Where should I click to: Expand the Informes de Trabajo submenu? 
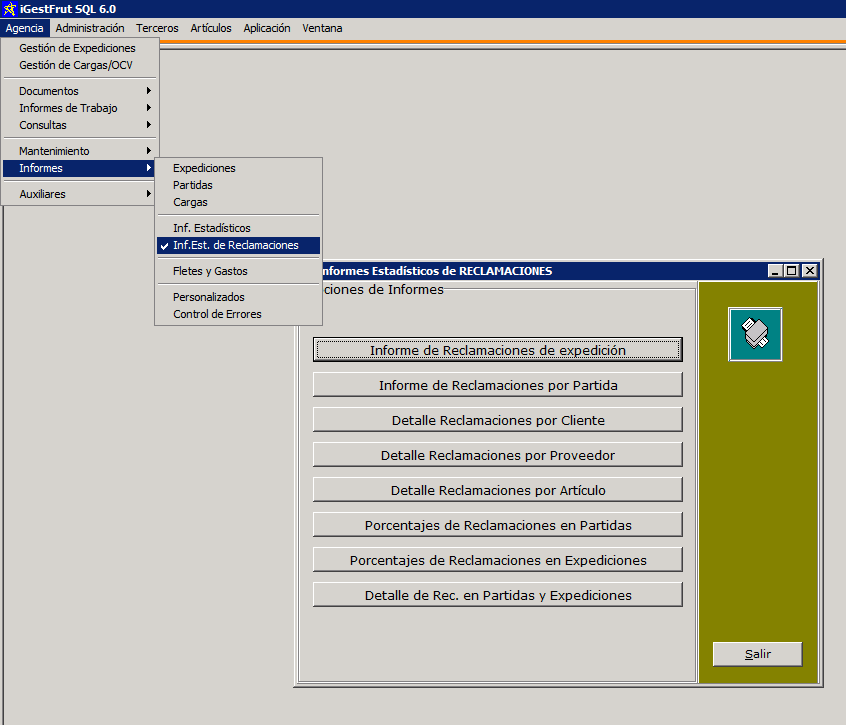point(68,108)
